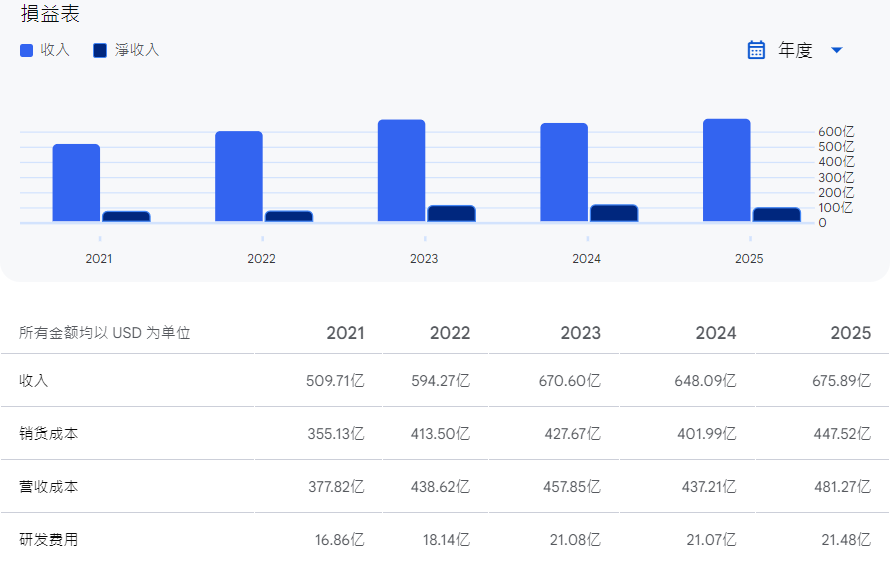Expand the 年度 period dropdown arrow

[x=837, y=50]
